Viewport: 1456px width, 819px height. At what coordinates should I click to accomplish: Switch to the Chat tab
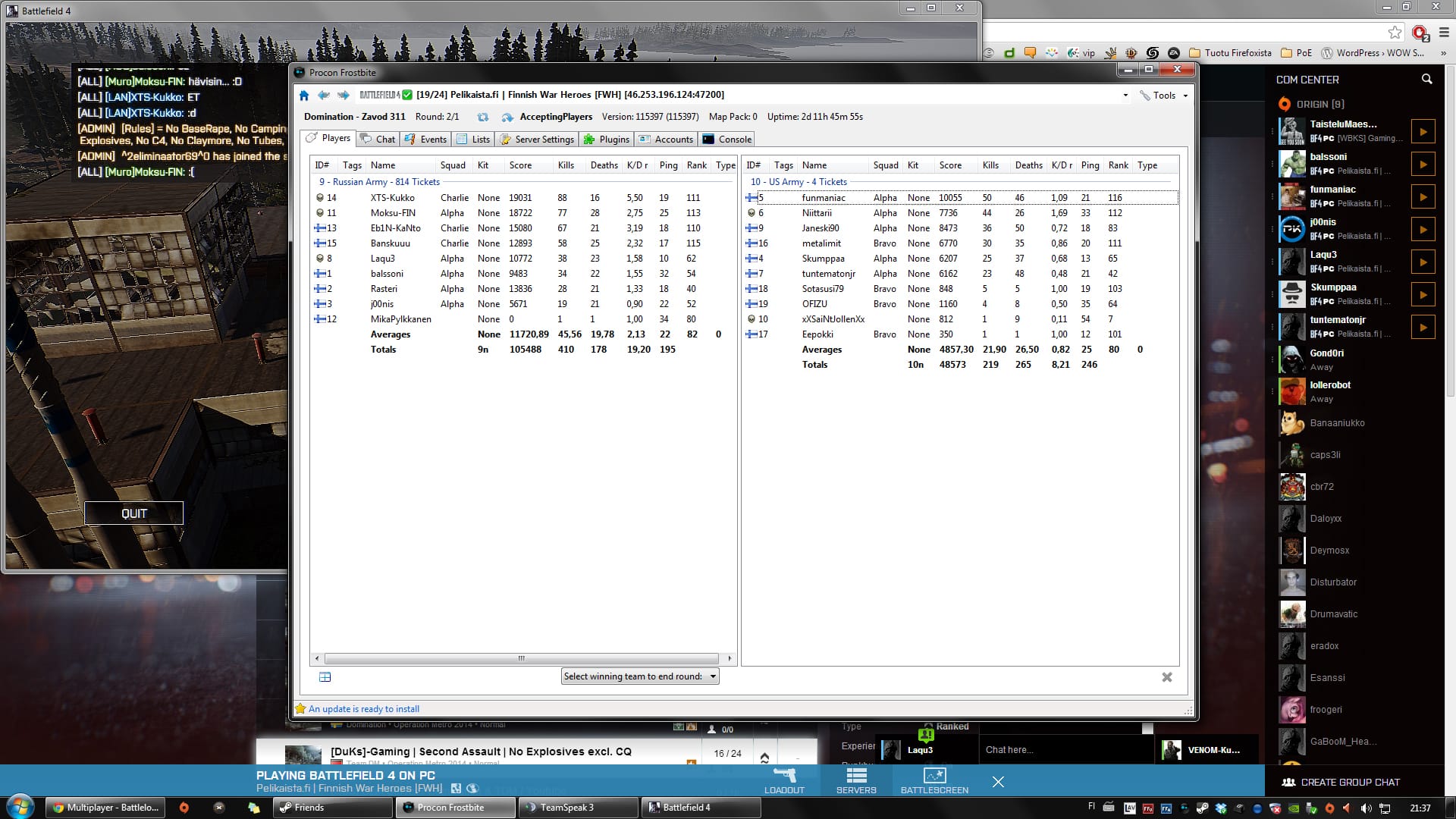point(378,140)
